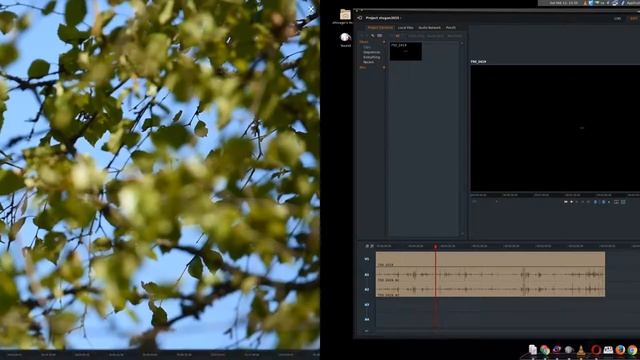Switch to the Project Contents tab
The height and width of the screenshot is (360, 640).
tap(380, 28)
